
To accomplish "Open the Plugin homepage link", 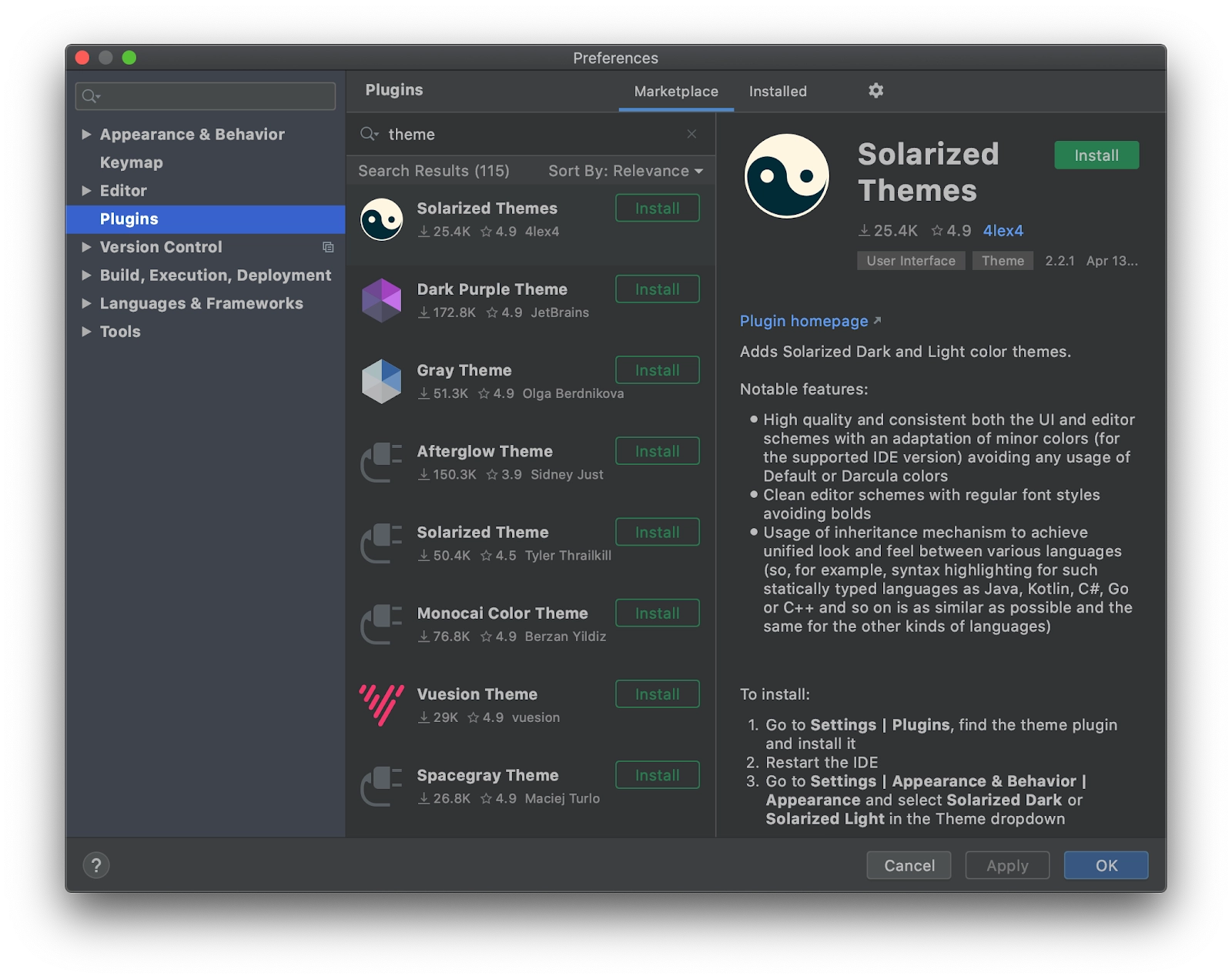I will tap(804, 321).
